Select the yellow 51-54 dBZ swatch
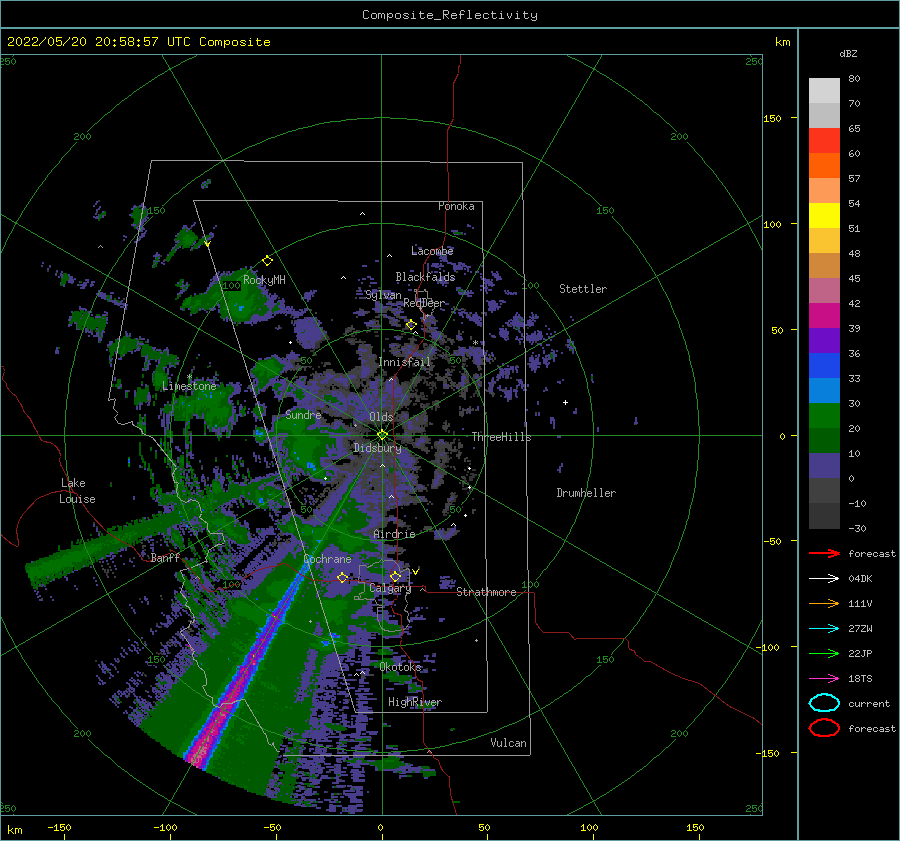 click(x=824, y=216)
